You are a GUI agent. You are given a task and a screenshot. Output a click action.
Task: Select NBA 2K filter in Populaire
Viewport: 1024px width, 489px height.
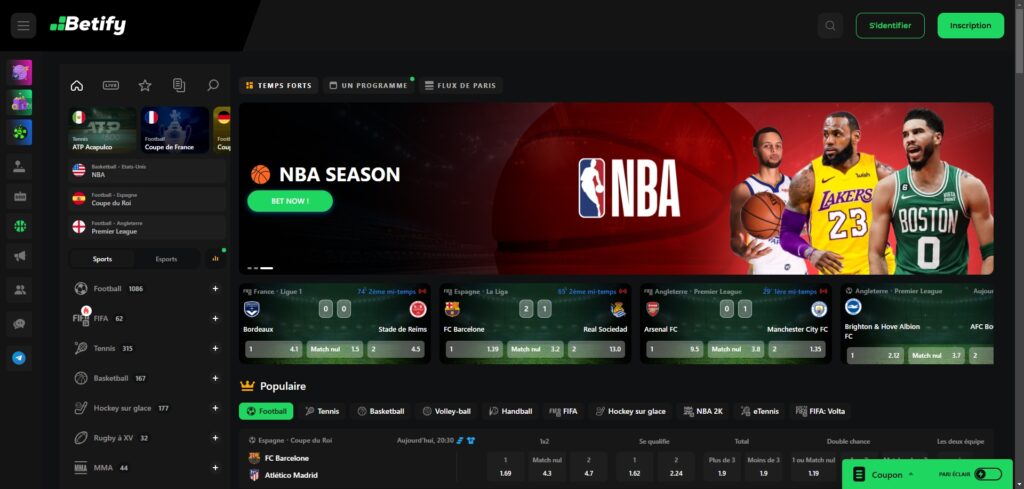[x=703, y=411]
